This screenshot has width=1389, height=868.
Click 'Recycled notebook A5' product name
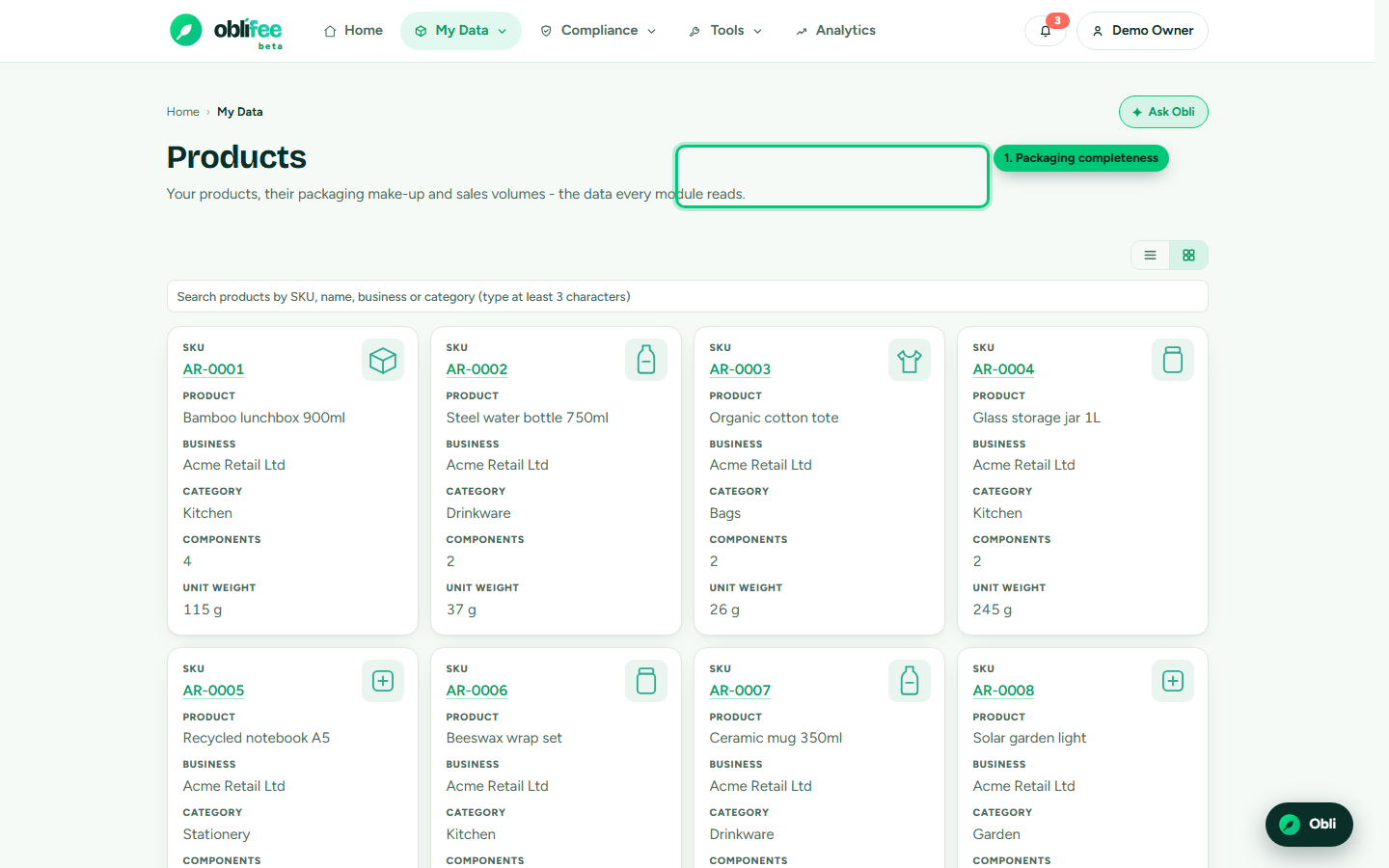tap(257, 738)
